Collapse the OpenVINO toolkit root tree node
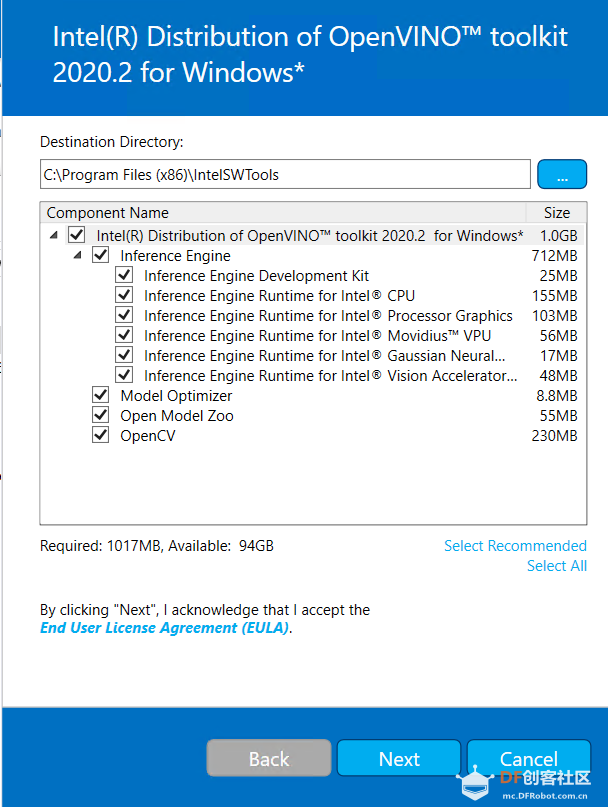 coord(54,236)
